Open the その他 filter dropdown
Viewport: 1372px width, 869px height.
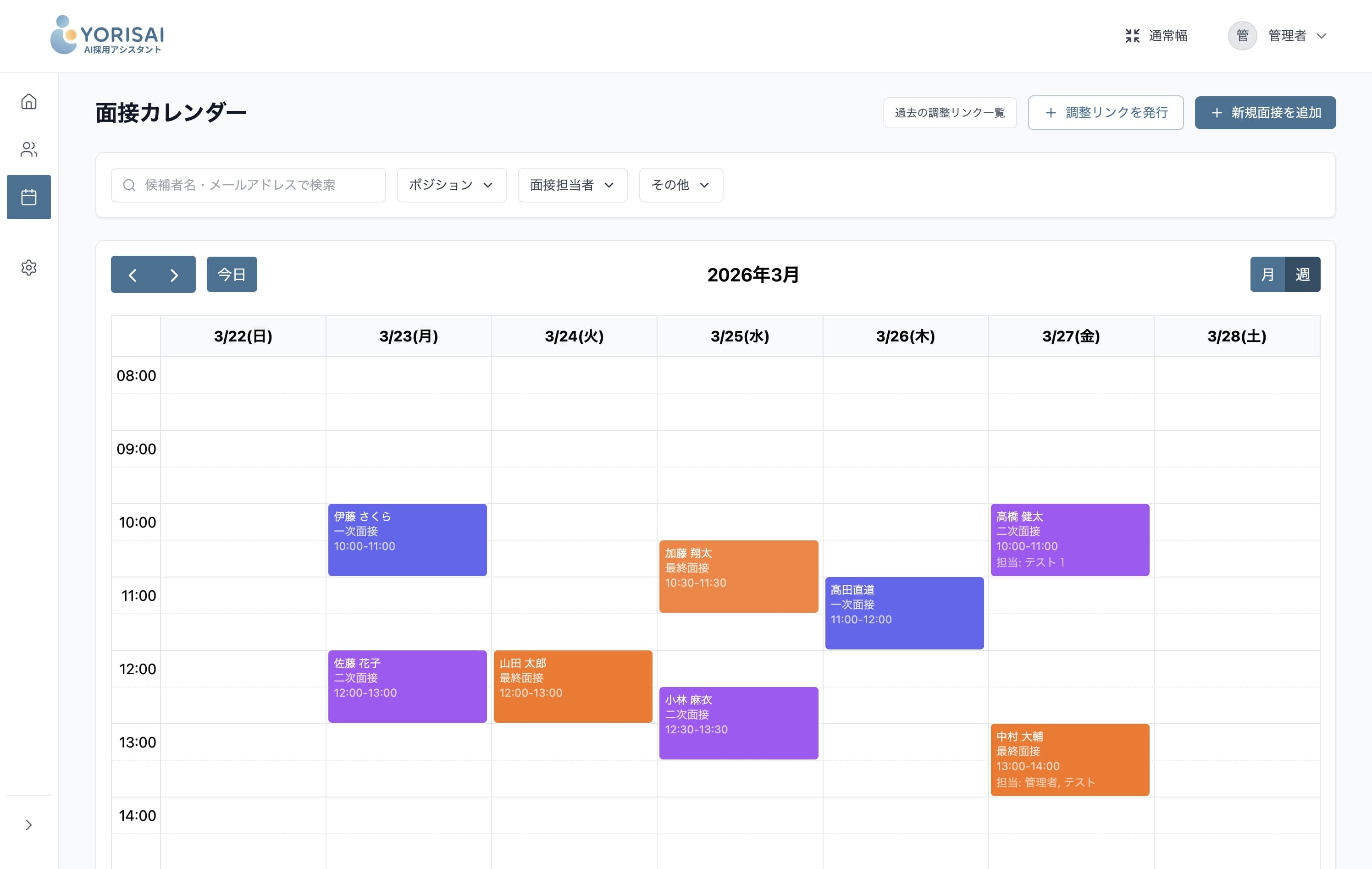pyautogui.click(x=681, y=185)
